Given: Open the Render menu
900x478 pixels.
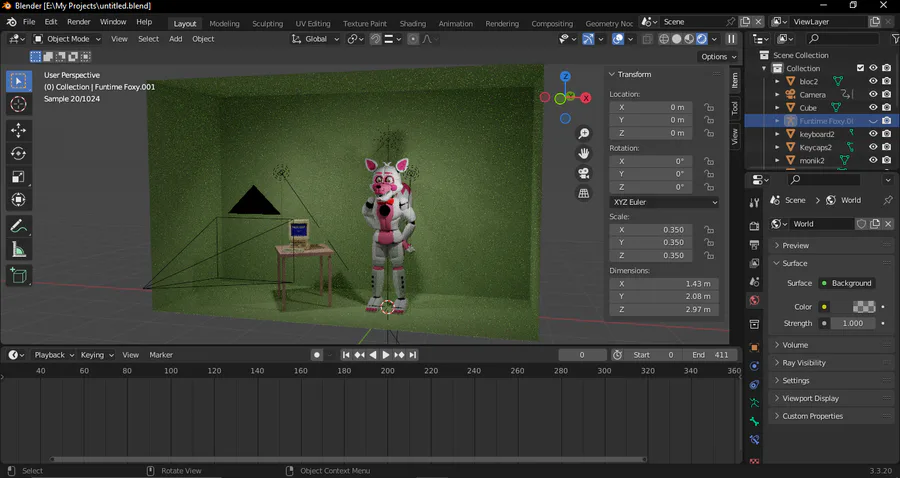Looking at the screenshot, I should point(79,22).
